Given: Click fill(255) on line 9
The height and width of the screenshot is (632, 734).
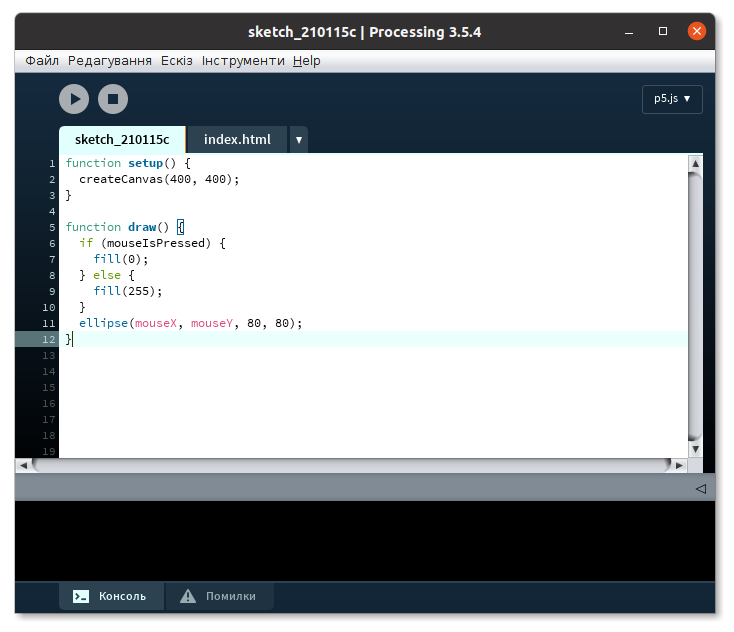Looking at the screenshot, I should pos(127,291).
